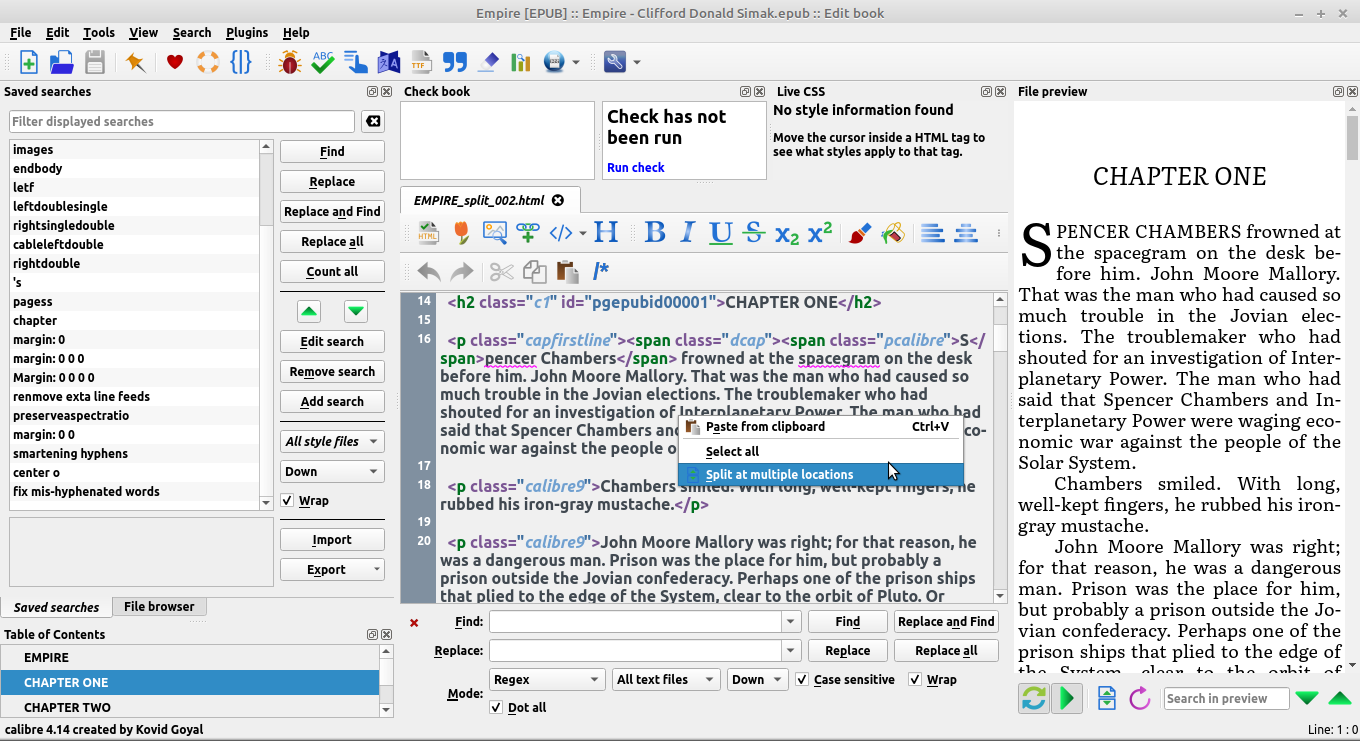The image size is (1360, 741).
Task: Underline text using the U icon
Action: coord(720,233)
